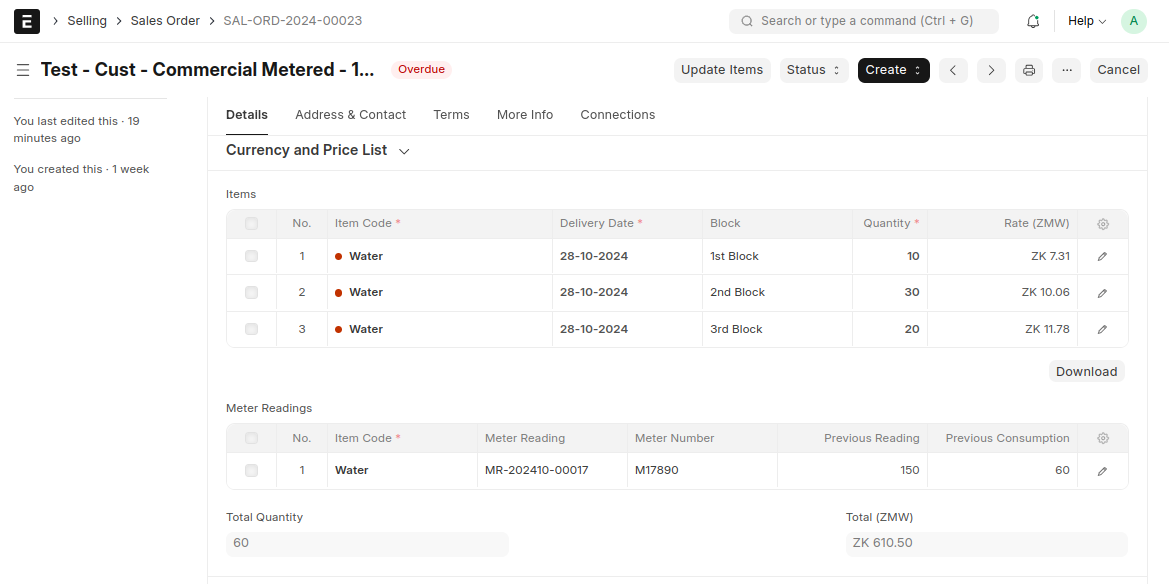Switch to the Terms tab
Image resolution: width=1169 pixels, height=584 pixels.
tap(451, 115)
